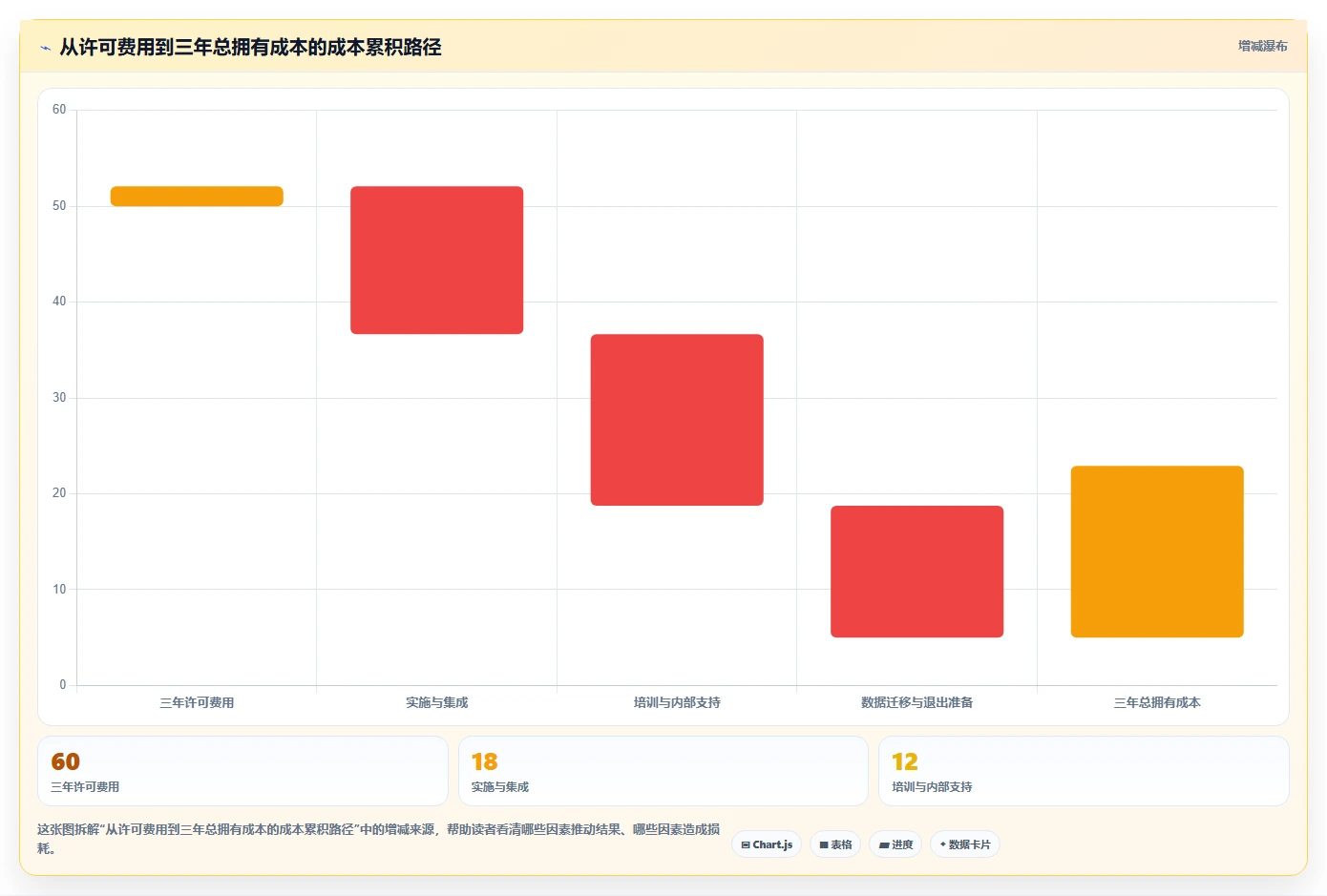The image size is (1327, 896).
Task: Click the y-axis value 0
Action: click(x=63, y=685)
